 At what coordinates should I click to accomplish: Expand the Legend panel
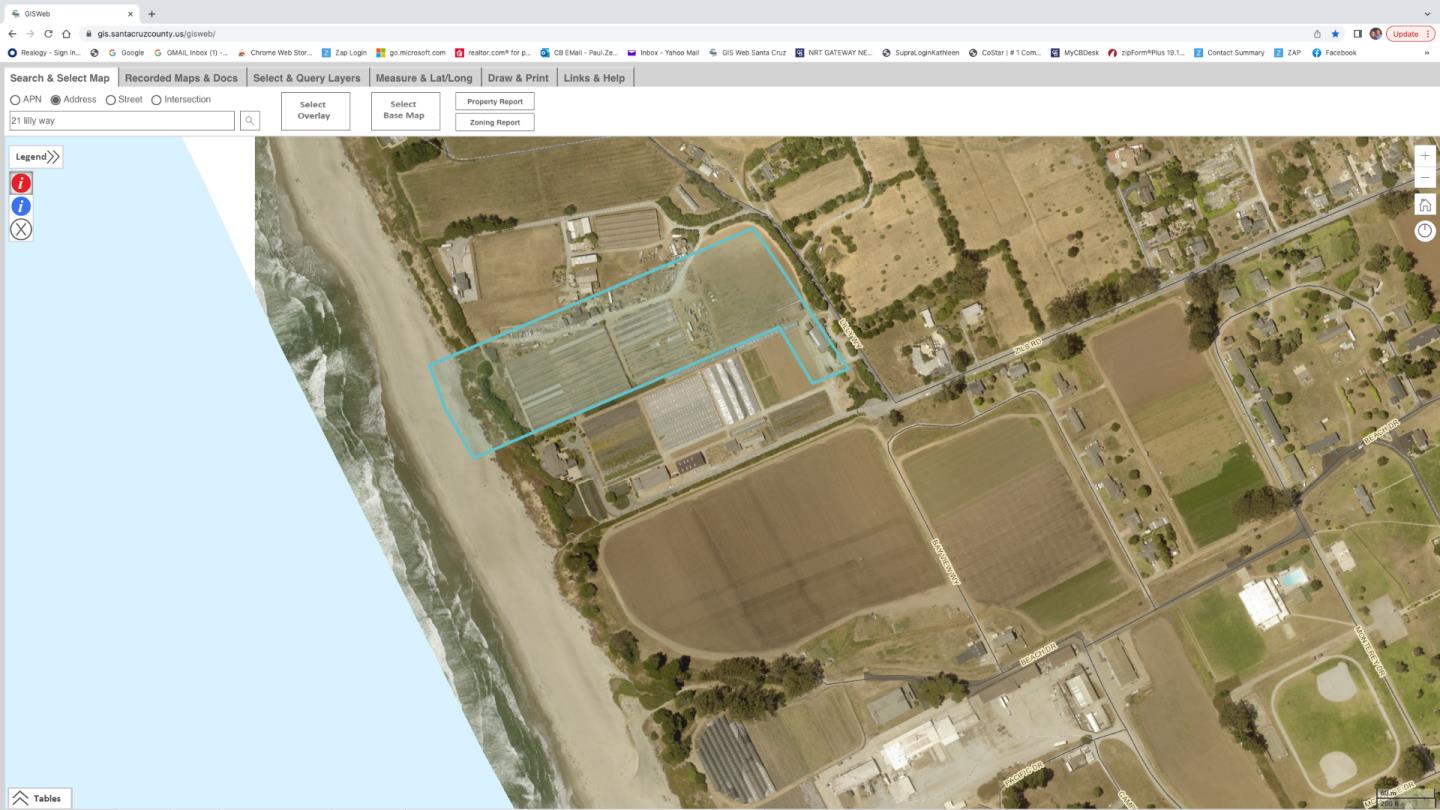click(x=37, y=157)
